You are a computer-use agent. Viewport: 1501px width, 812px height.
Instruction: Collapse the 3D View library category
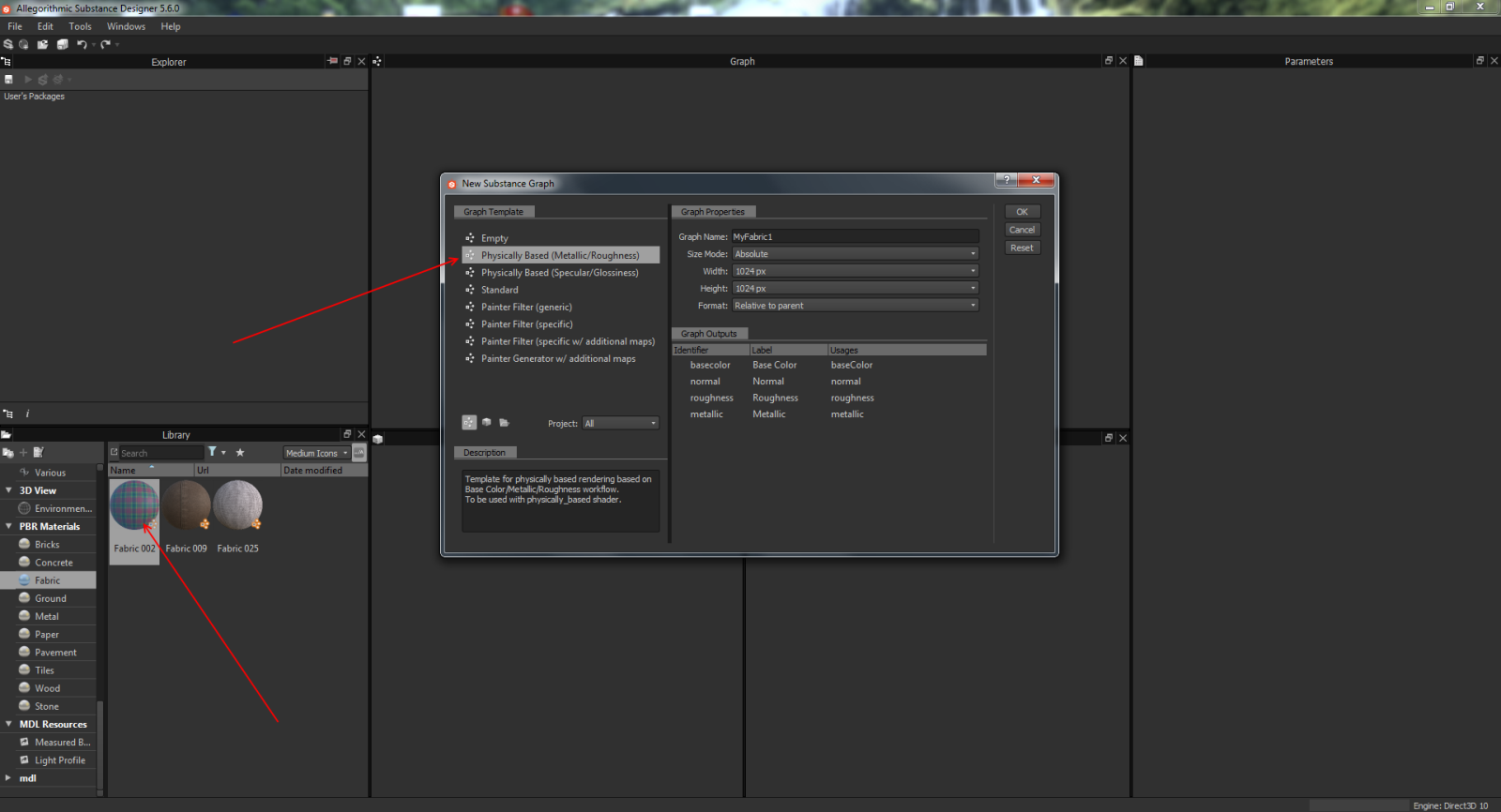coord(9,490)
